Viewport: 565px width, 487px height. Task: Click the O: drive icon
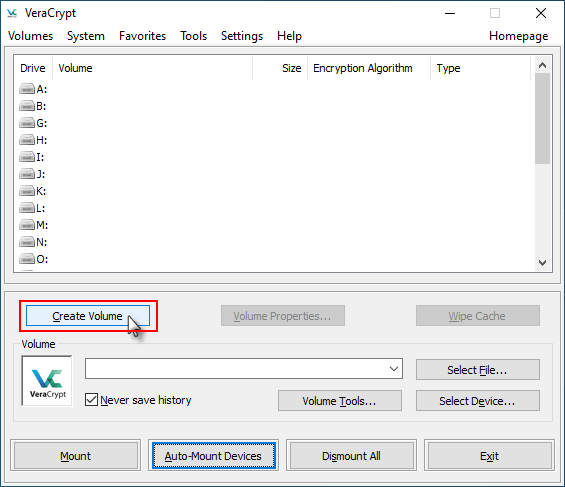(27, 259)
